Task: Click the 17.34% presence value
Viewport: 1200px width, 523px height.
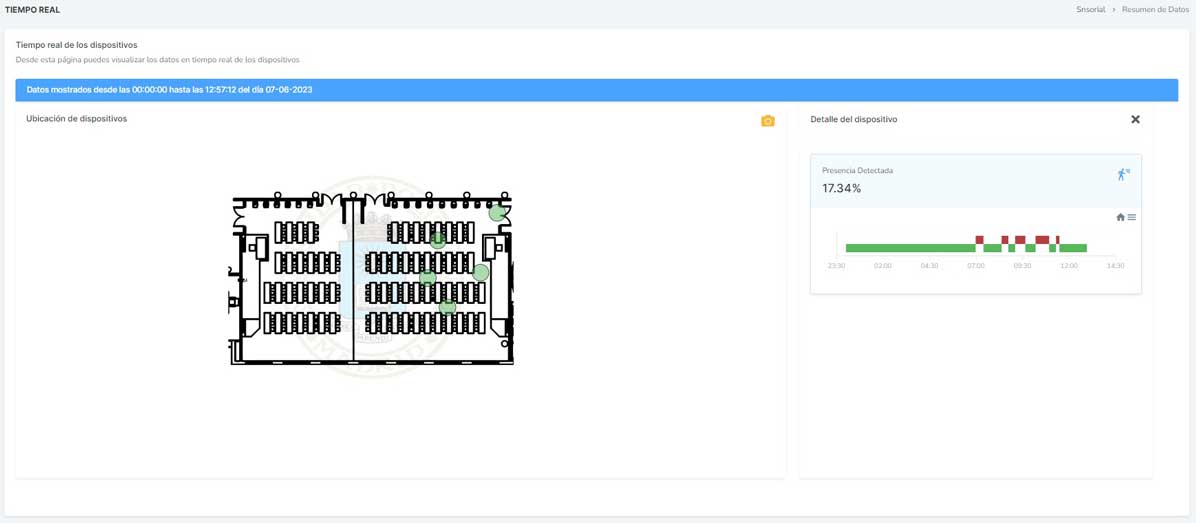Action: click(841, 188)
